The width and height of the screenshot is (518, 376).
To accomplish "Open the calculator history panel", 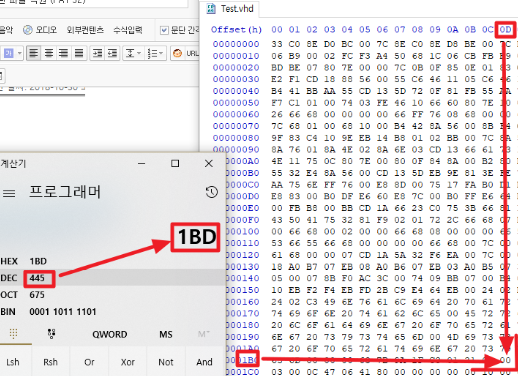I will click(x=212, y=192).
